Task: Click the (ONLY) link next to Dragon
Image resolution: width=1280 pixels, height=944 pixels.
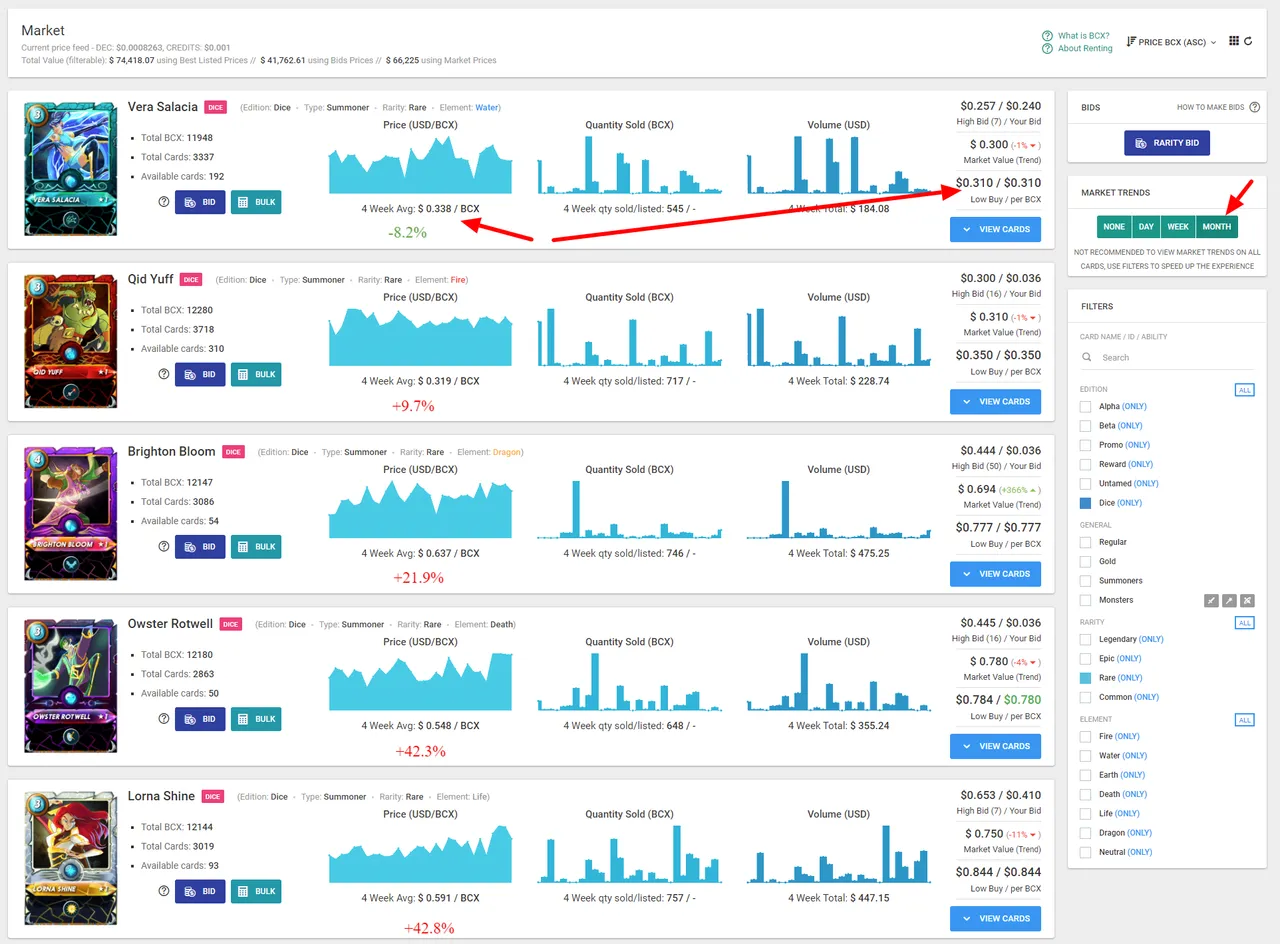Action: click(1139, 833)
